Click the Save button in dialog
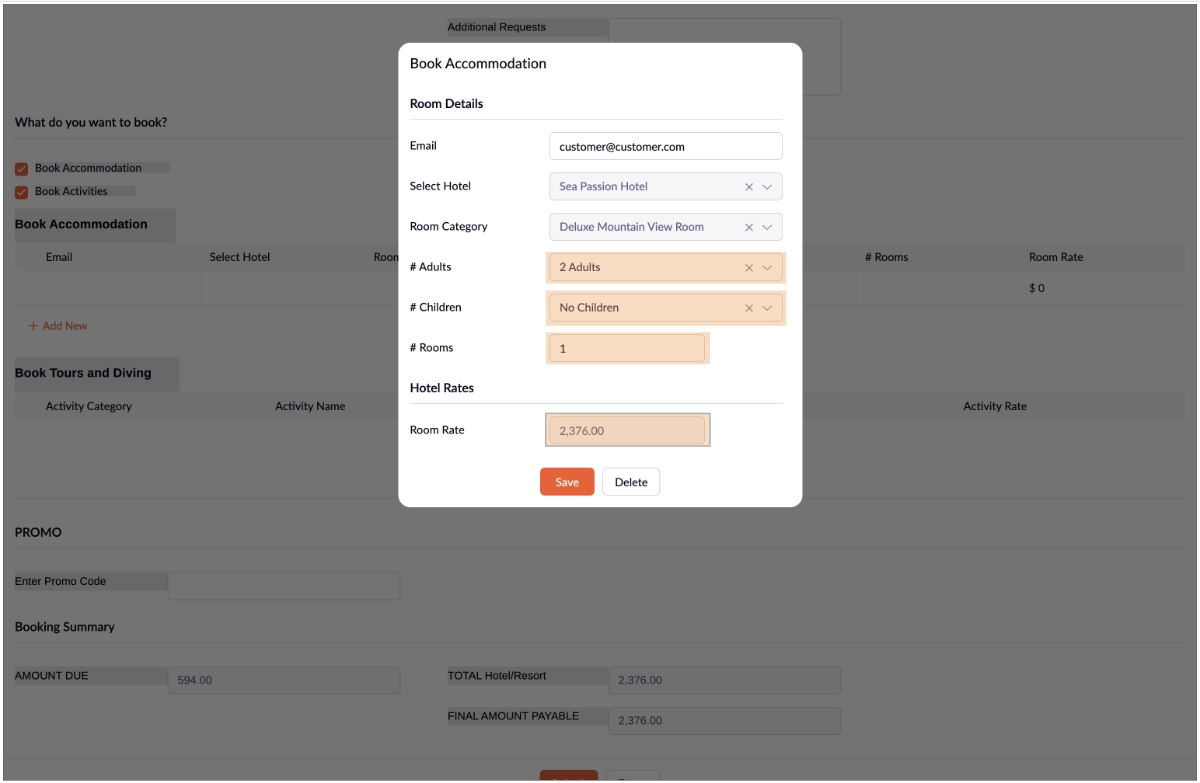1200x783 pixels. tap(567, 482)
